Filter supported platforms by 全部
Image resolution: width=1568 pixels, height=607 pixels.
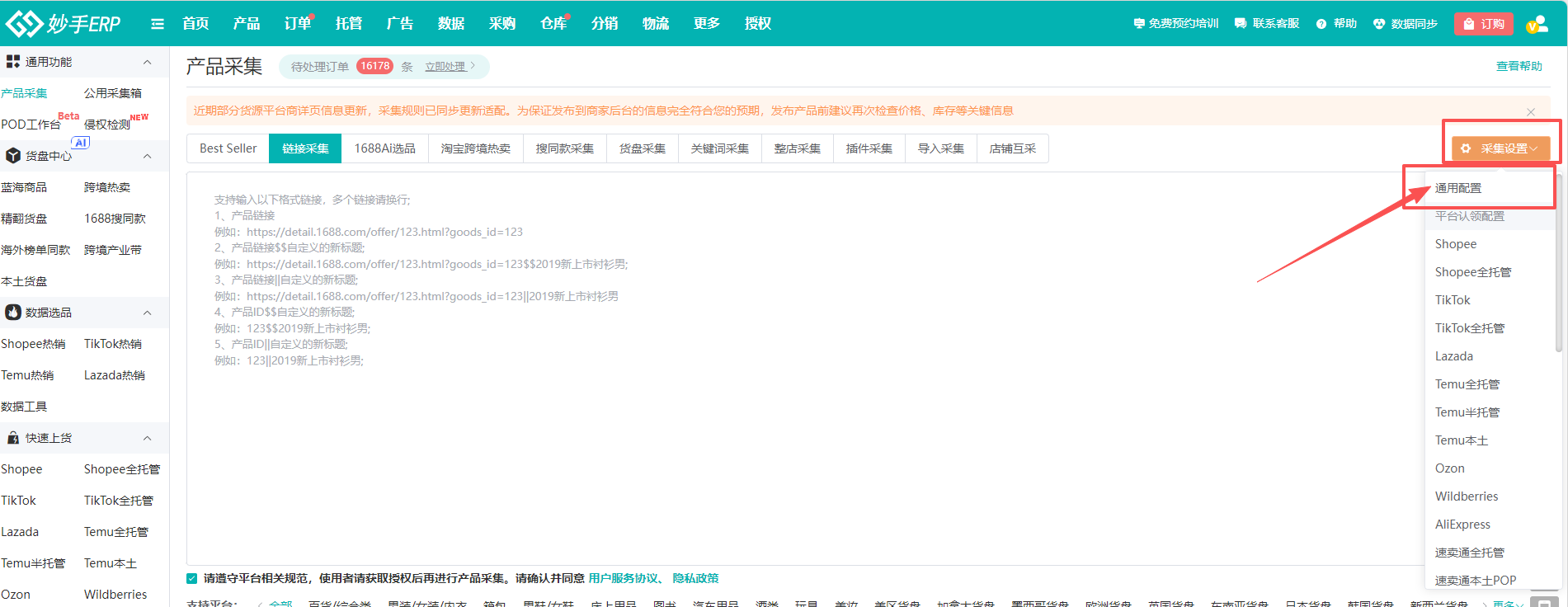tap(280, 605)
